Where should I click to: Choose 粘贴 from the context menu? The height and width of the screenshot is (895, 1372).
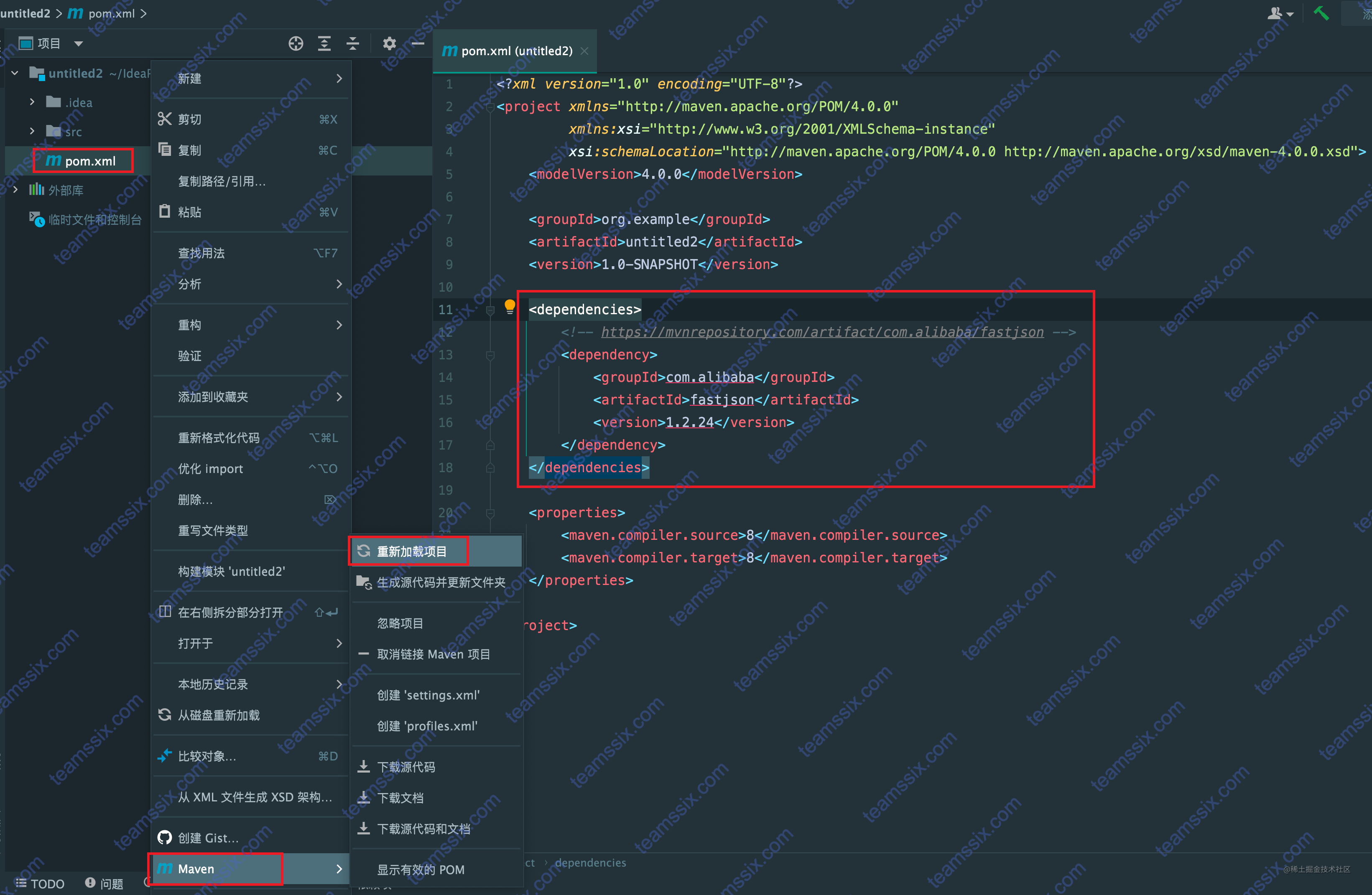(x=251, y=213)
